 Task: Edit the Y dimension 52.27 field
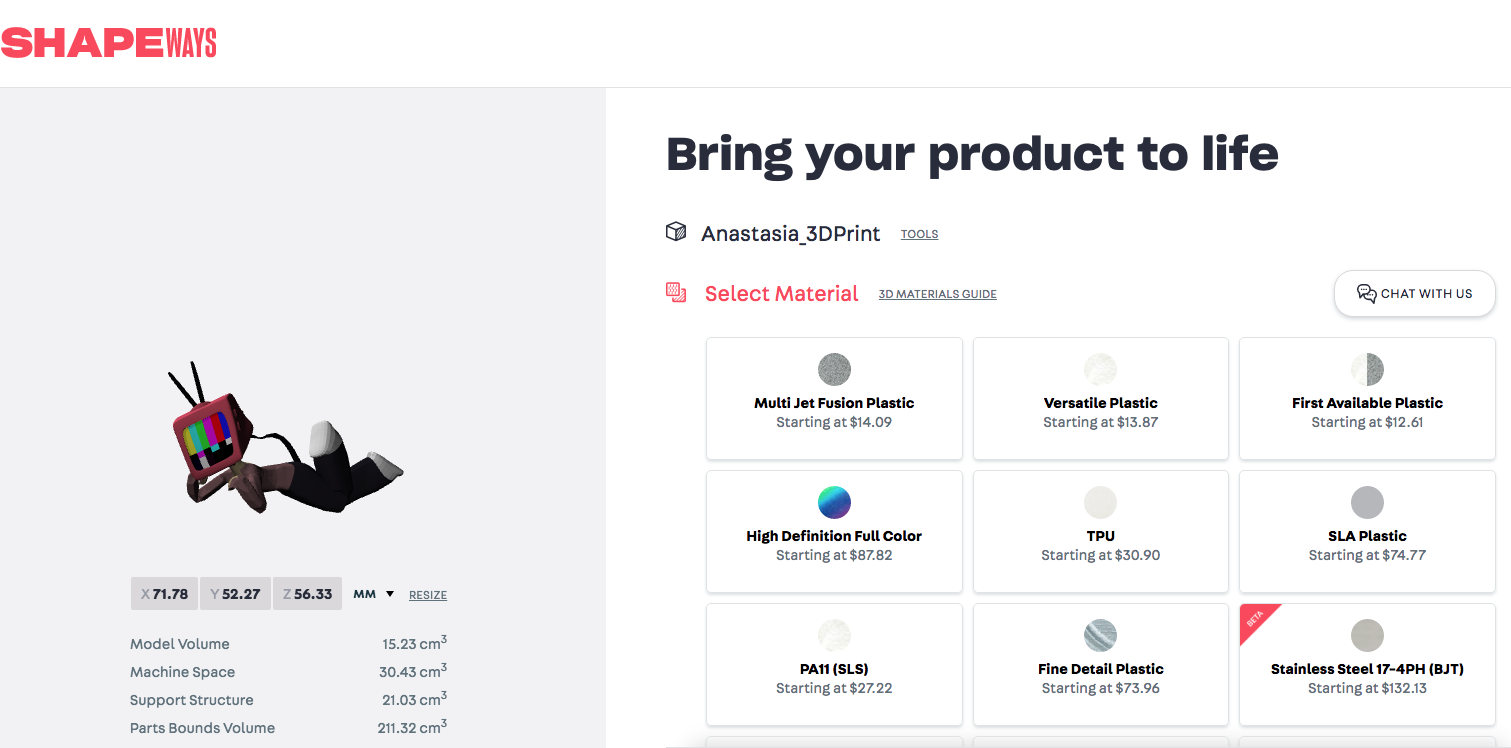(235, 594)
